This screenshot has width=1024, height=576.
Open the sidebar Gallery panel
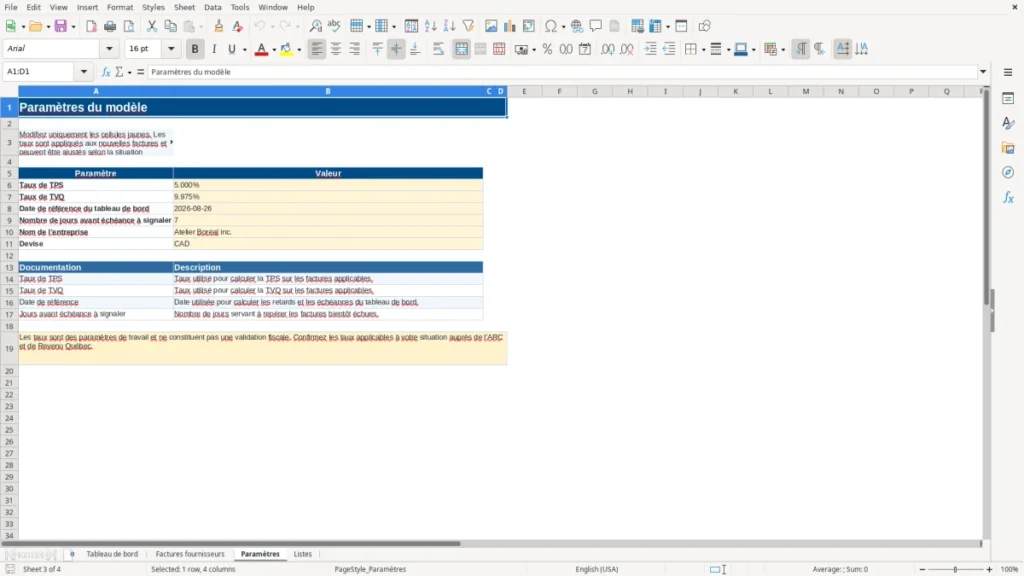(x=1008, y=148)
